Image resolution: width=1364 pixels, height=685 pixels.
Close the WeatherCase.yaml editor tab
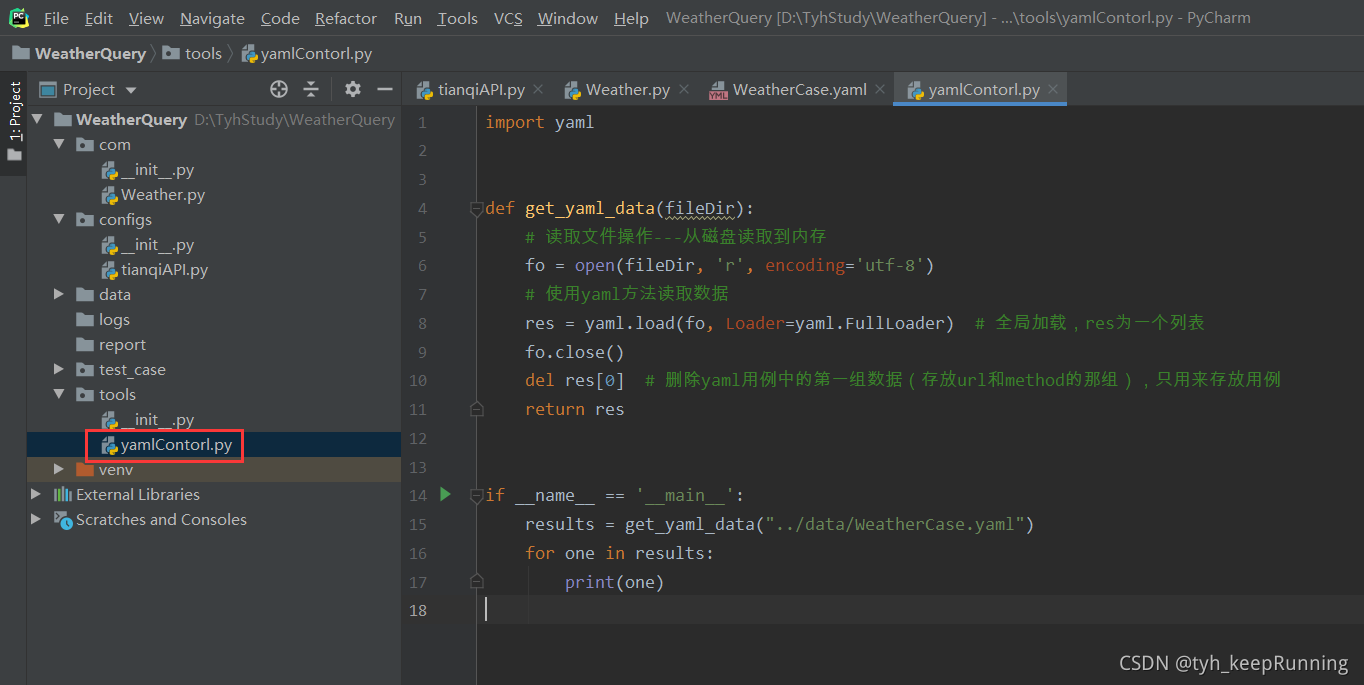tap(880, 89)
